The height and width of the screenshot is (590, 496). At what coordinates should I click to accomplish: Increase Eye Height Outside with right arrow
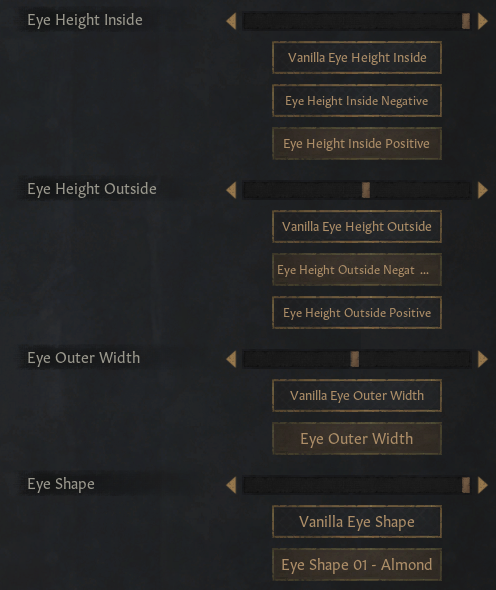tap(482, 190)
